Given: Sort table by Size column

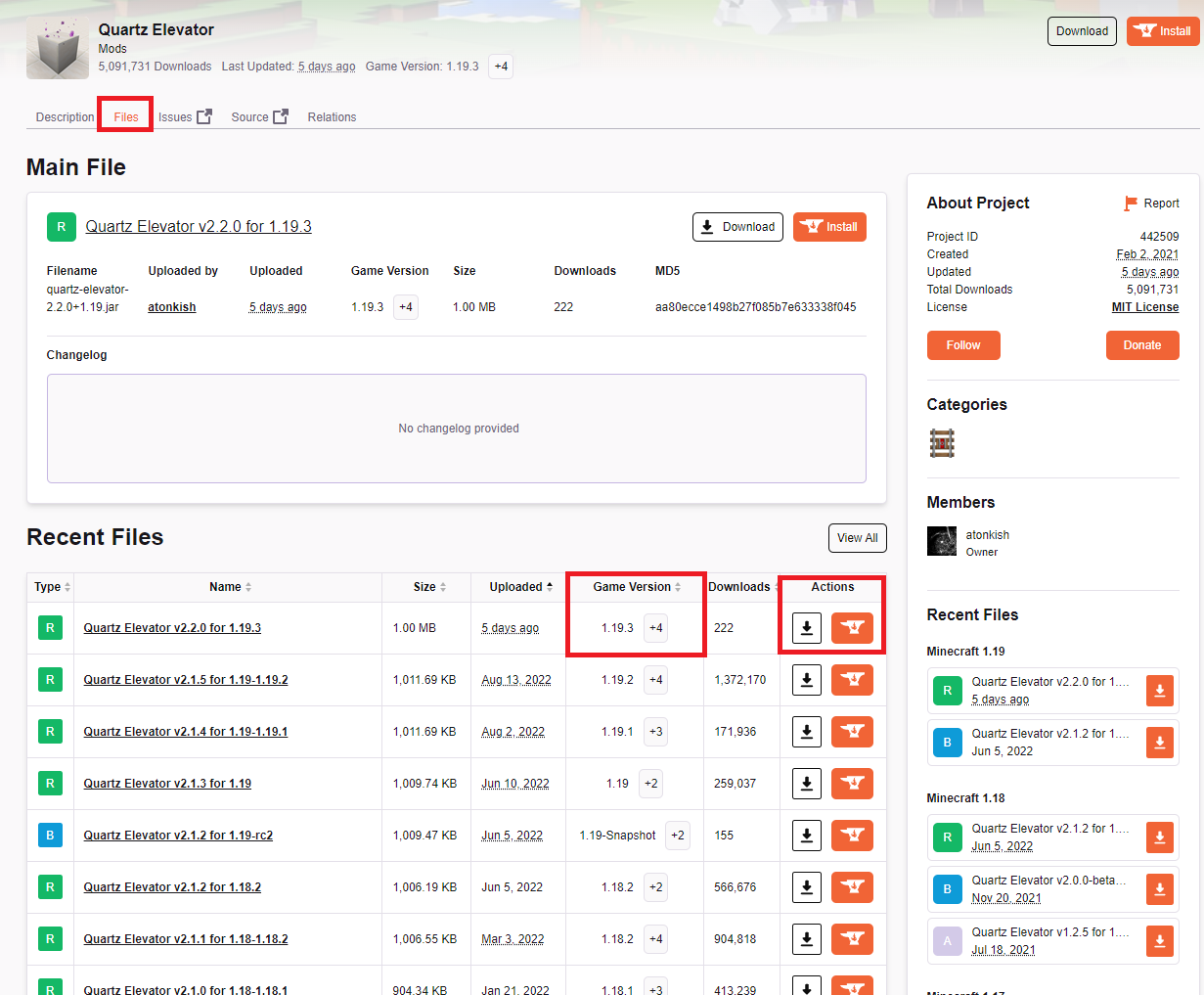Looking at the screenshot, I should pos(429,587).
